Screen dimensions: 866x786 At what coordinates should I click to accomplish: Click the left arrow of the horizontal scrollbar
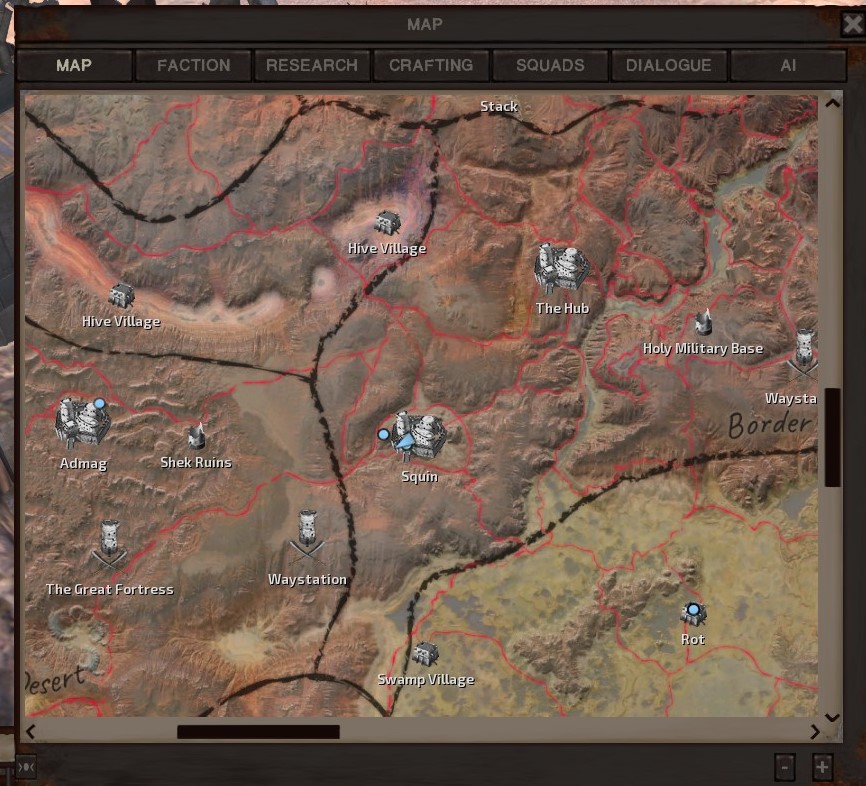31,733
